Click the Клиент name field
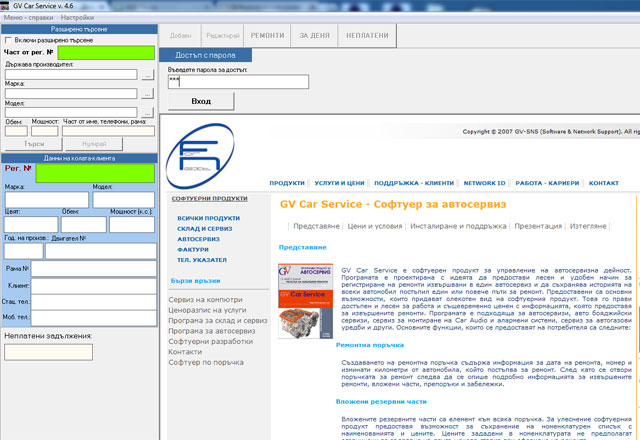Image resolution: width=640 pixels, height=440 pixels. [x=94, y=286]
